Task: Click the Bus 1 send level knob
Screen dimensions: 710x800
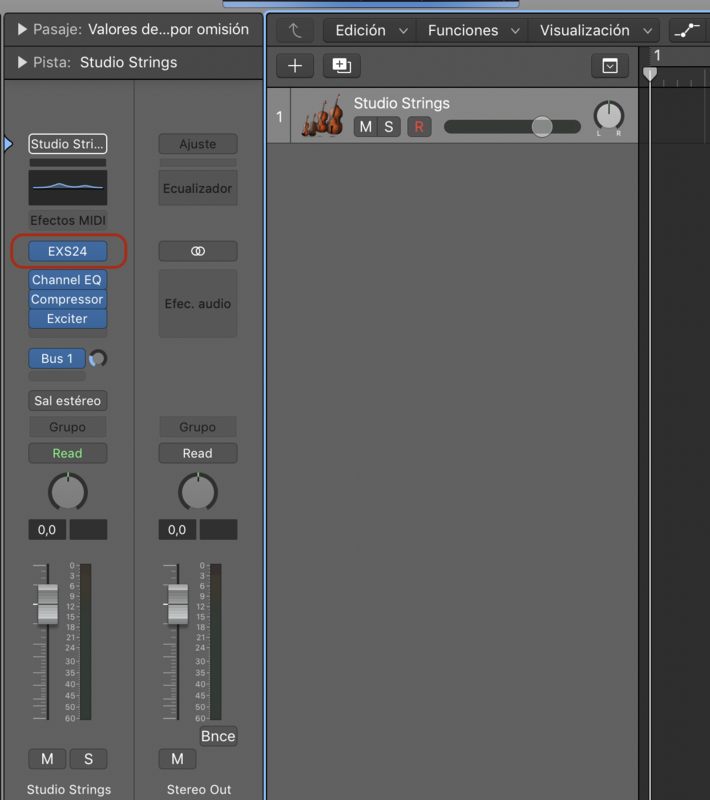Action: [x=98, y=358]
